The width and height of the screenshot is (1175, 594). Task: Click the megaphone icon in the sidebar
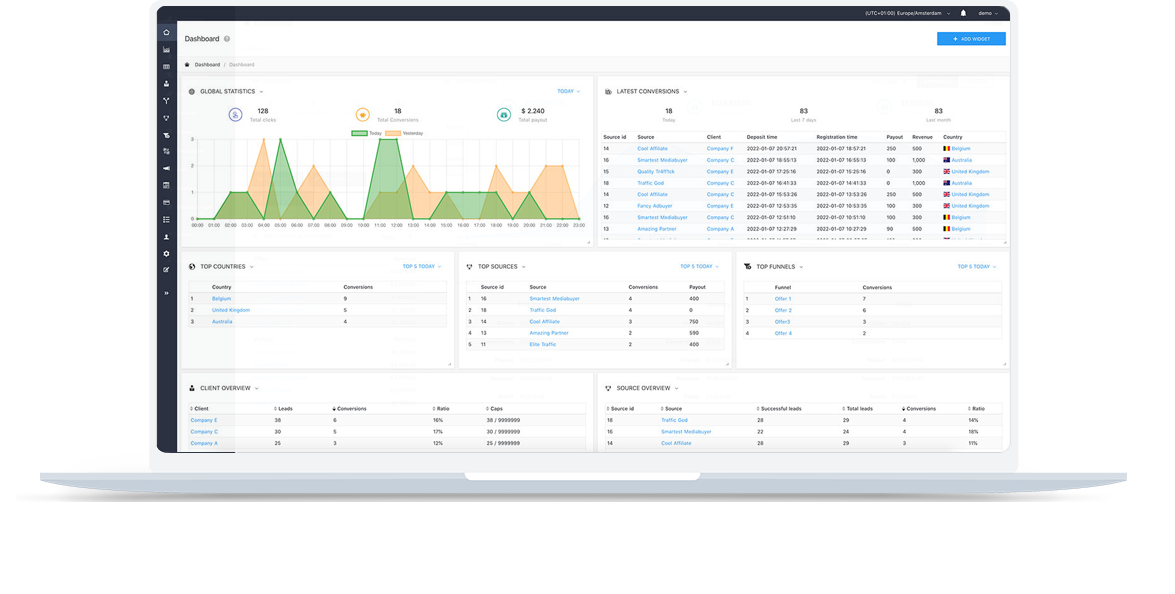tap(166, 168)
